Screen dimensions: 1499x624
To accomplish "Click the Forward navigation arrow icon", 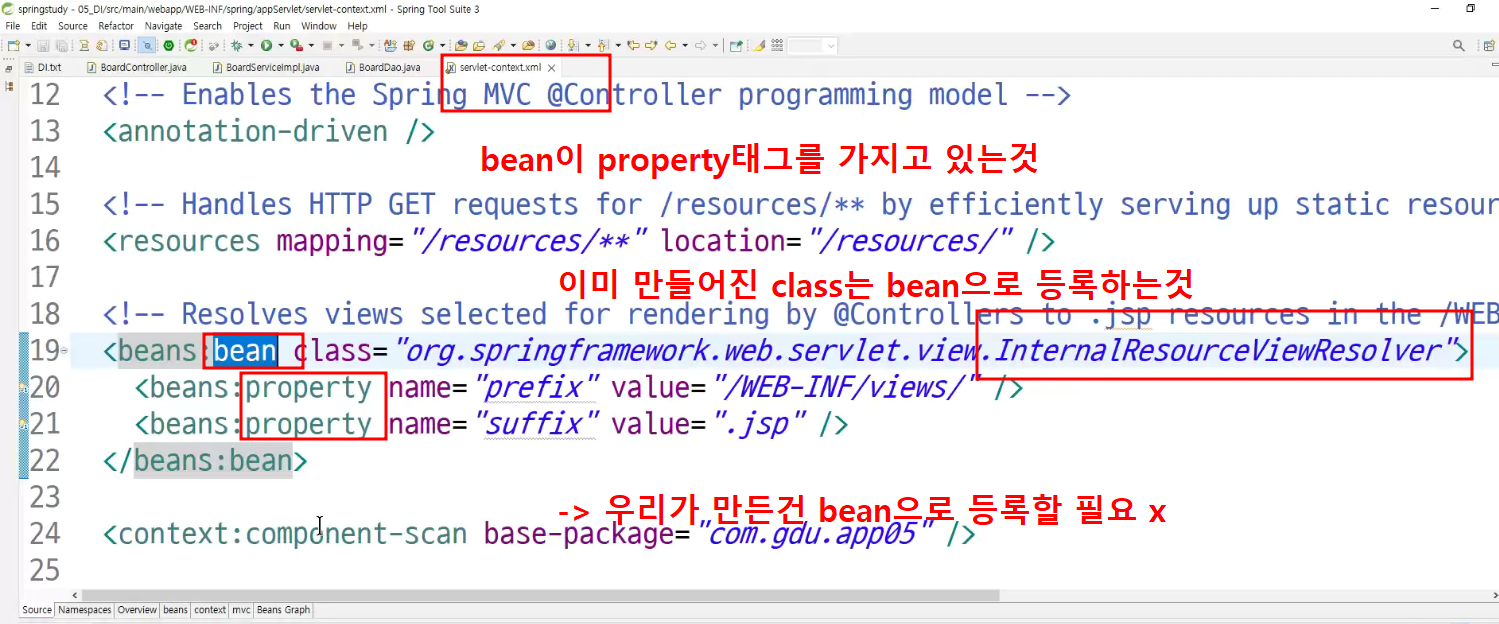I will pos(700,45).
